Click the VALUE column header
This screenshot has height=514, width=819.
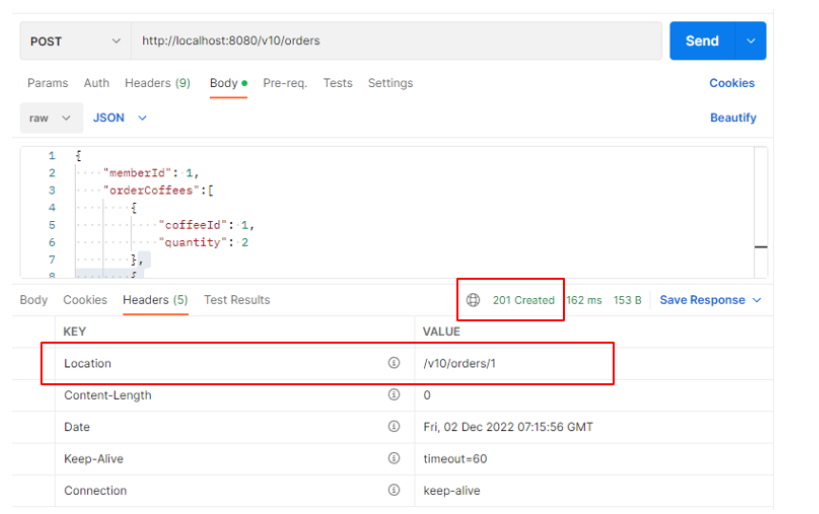click(441, 332)
